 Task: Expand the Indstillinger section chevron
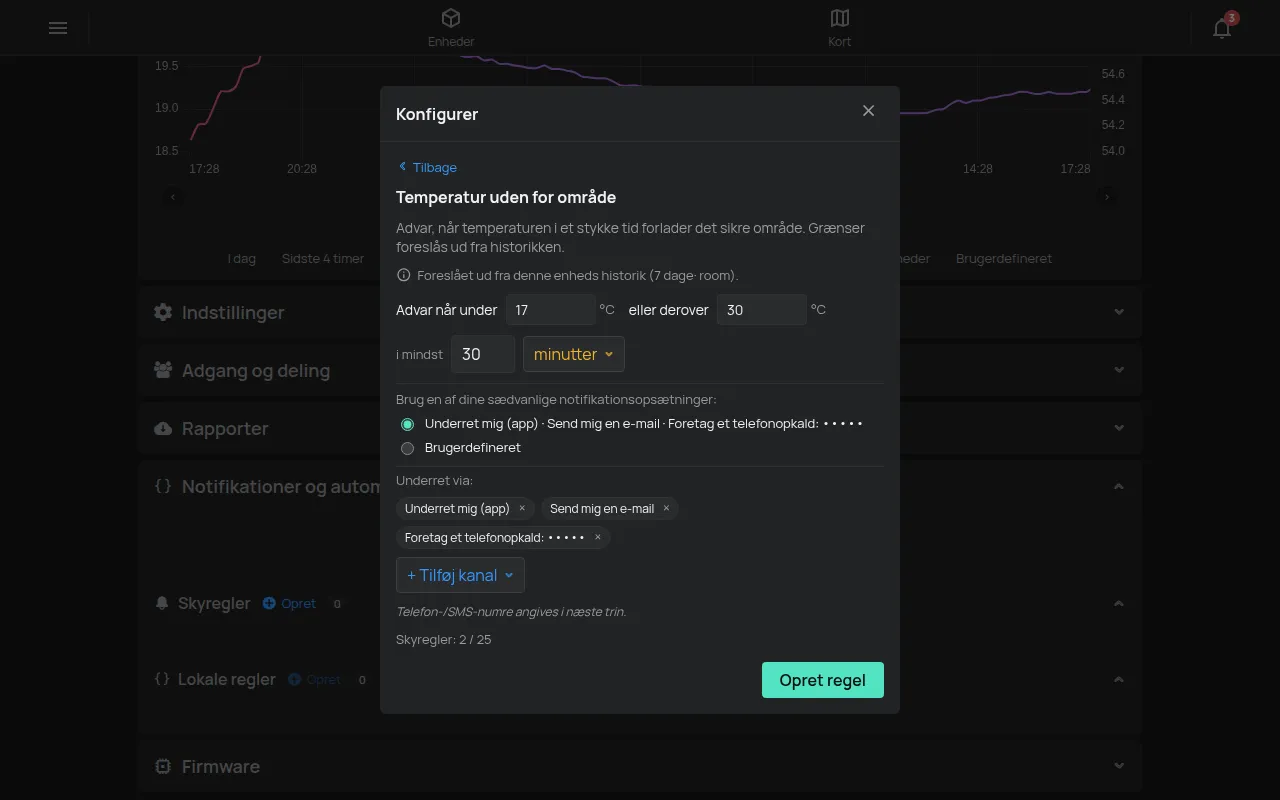pos(1119,312)
